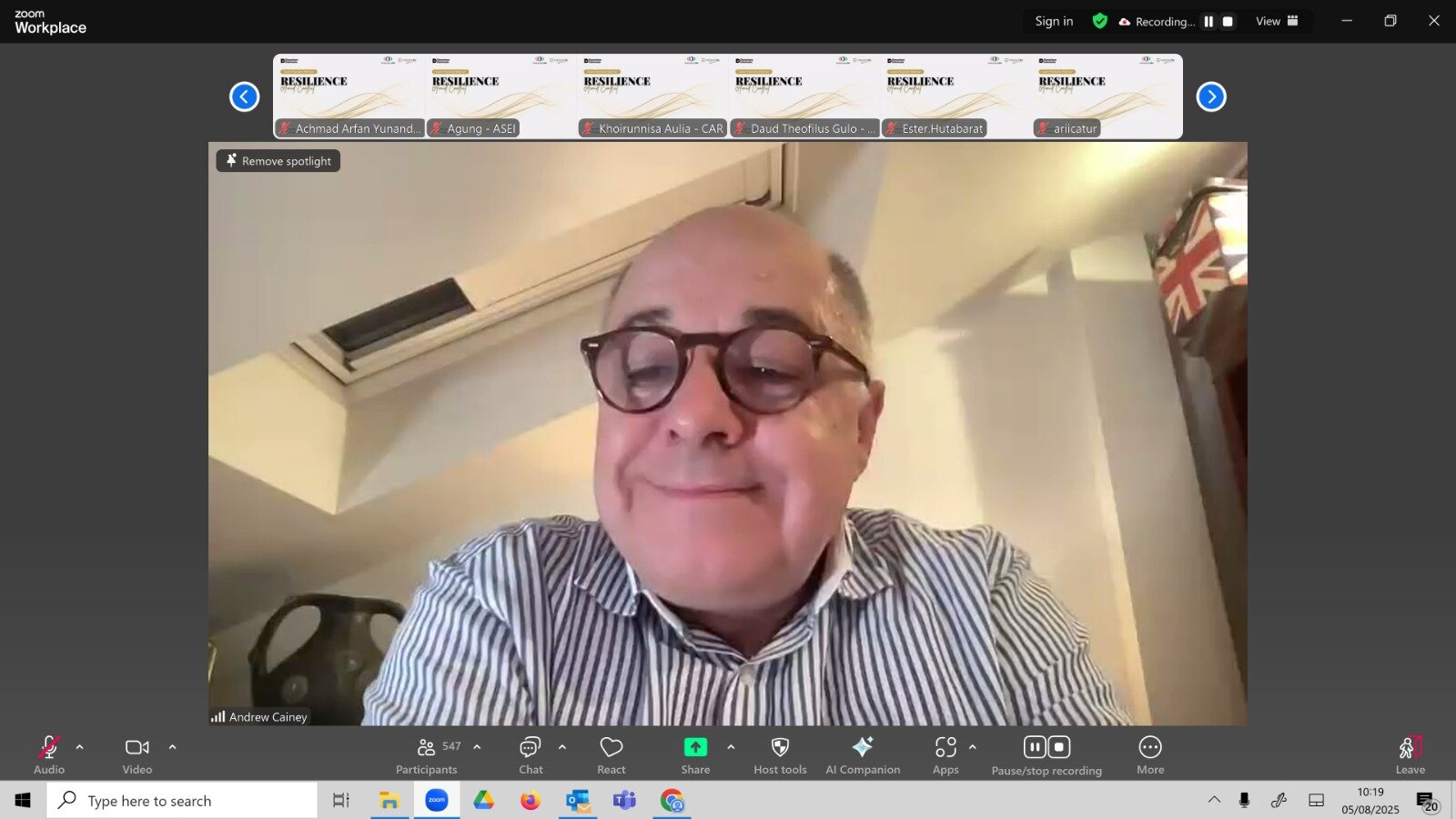Viewport: 1456px width, 819px height.
Task: Switch to Zoom in the taskbar
Action: coord(437,801)
